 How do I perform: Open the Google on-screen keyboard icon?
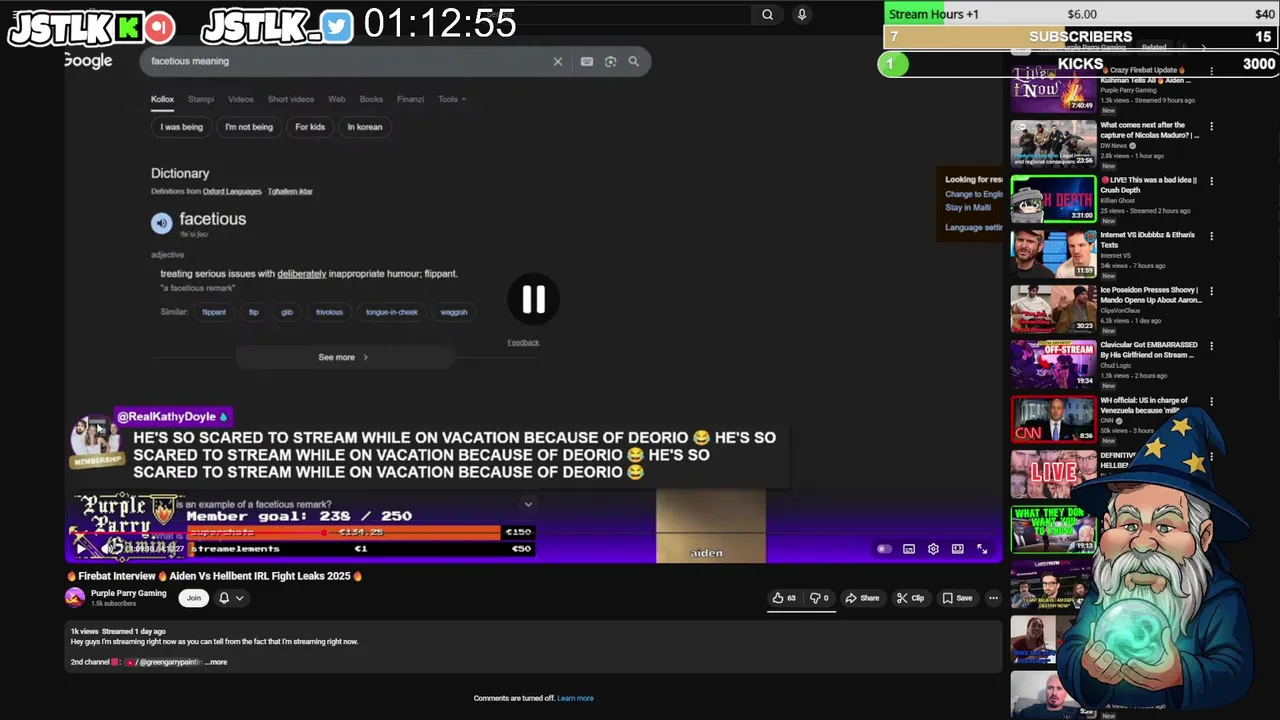tap(586, 61)
